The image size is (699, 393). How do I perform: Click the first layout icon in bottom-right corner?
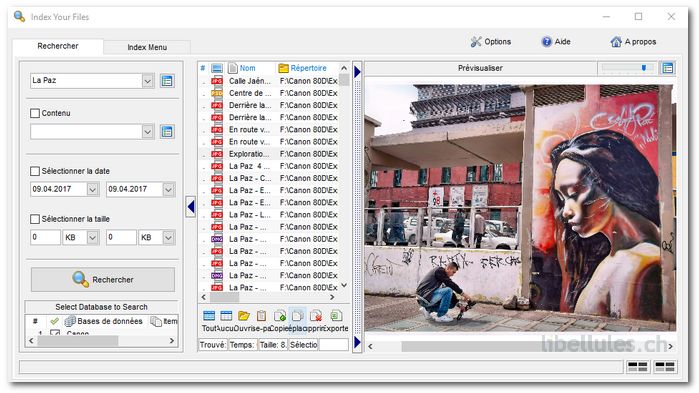637,367
